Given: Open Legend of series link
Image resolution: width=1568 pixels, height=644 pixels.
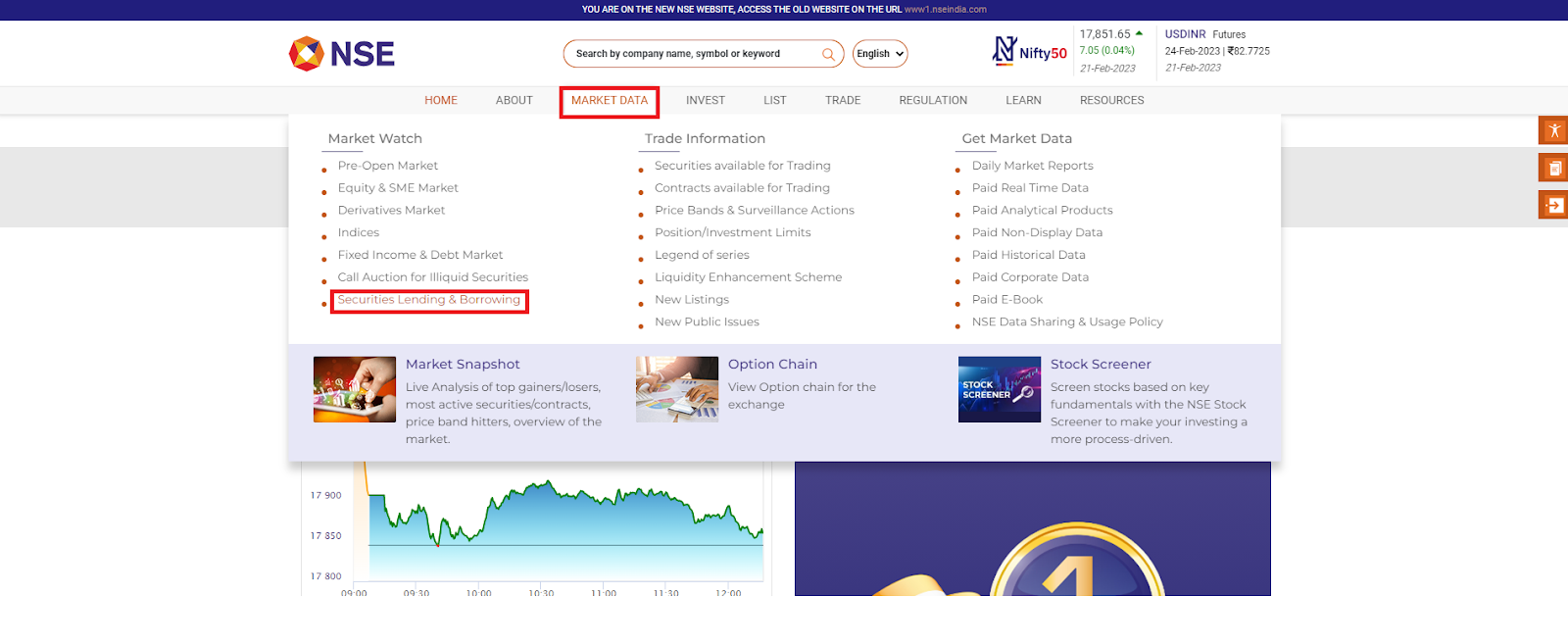Looking at the screenshot, I should pyautogui.click(x=703, y=255).
